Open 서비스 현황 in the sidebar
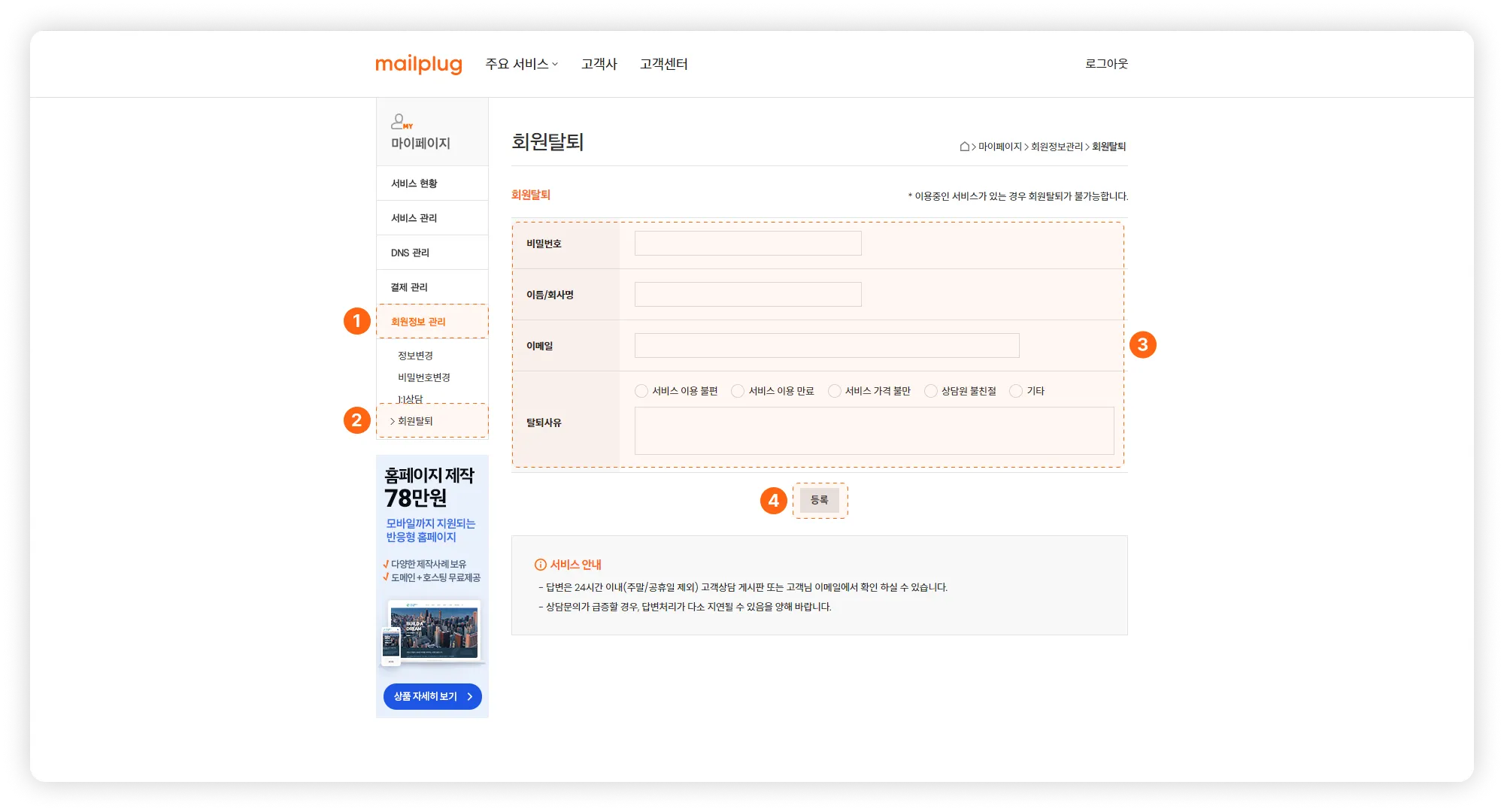Viewport: 1504px width, 812px height. 414,183
